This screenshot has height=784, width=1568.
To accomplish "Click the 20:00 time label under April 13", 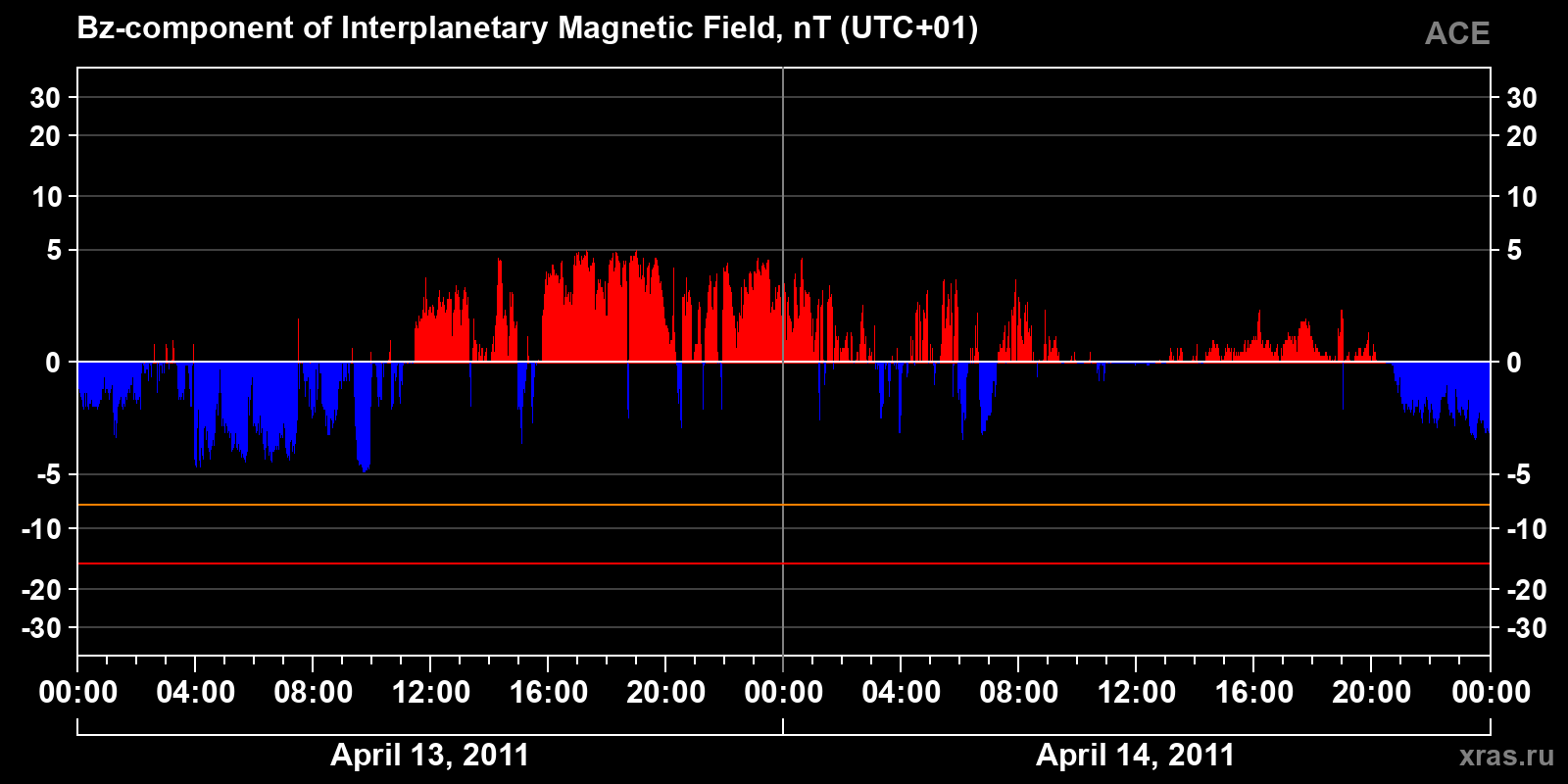I will click(665, 692).
